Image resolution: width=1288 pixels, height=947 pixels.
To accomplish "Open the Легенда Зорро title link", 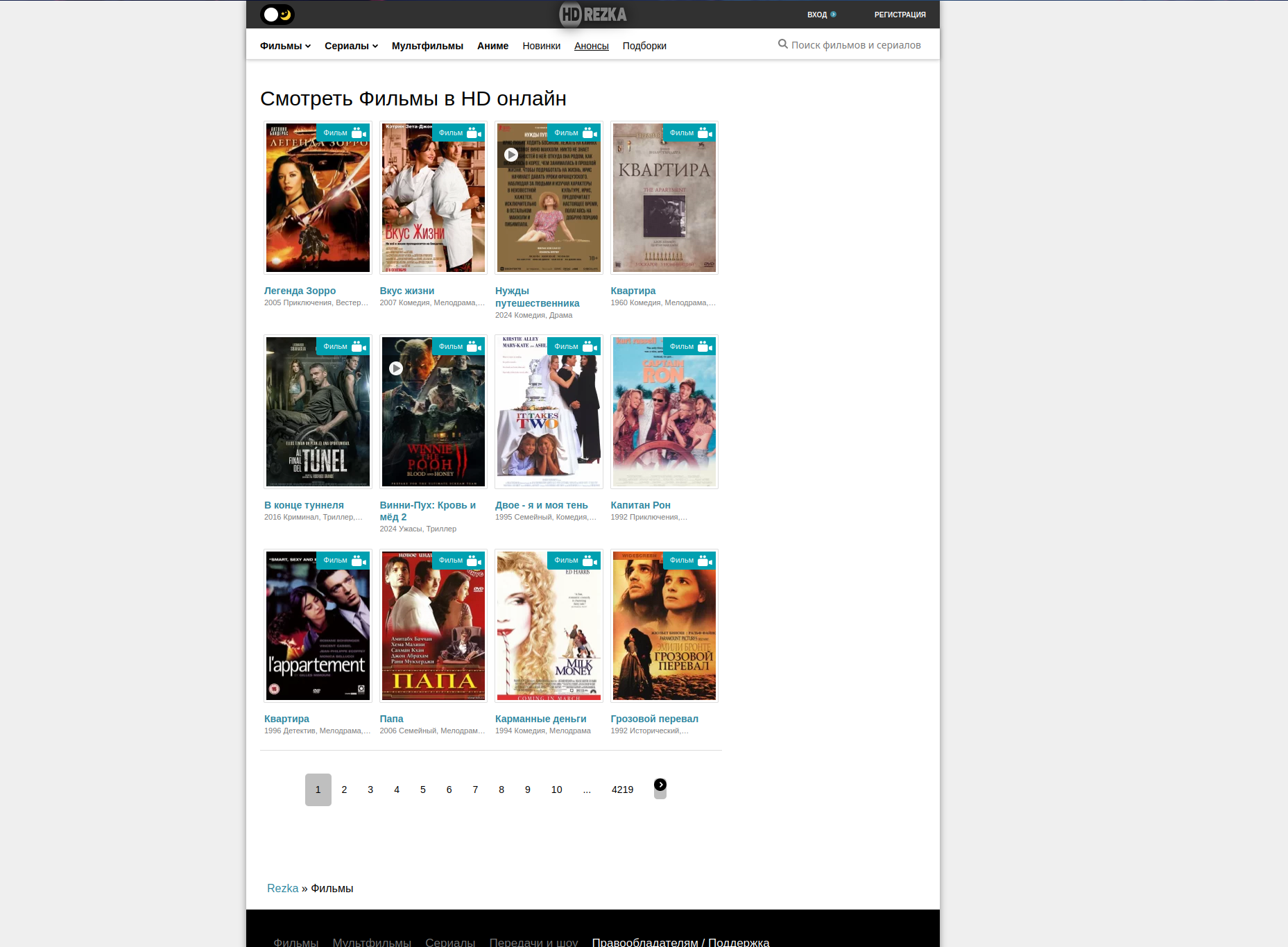I will [x=300, y=291].
